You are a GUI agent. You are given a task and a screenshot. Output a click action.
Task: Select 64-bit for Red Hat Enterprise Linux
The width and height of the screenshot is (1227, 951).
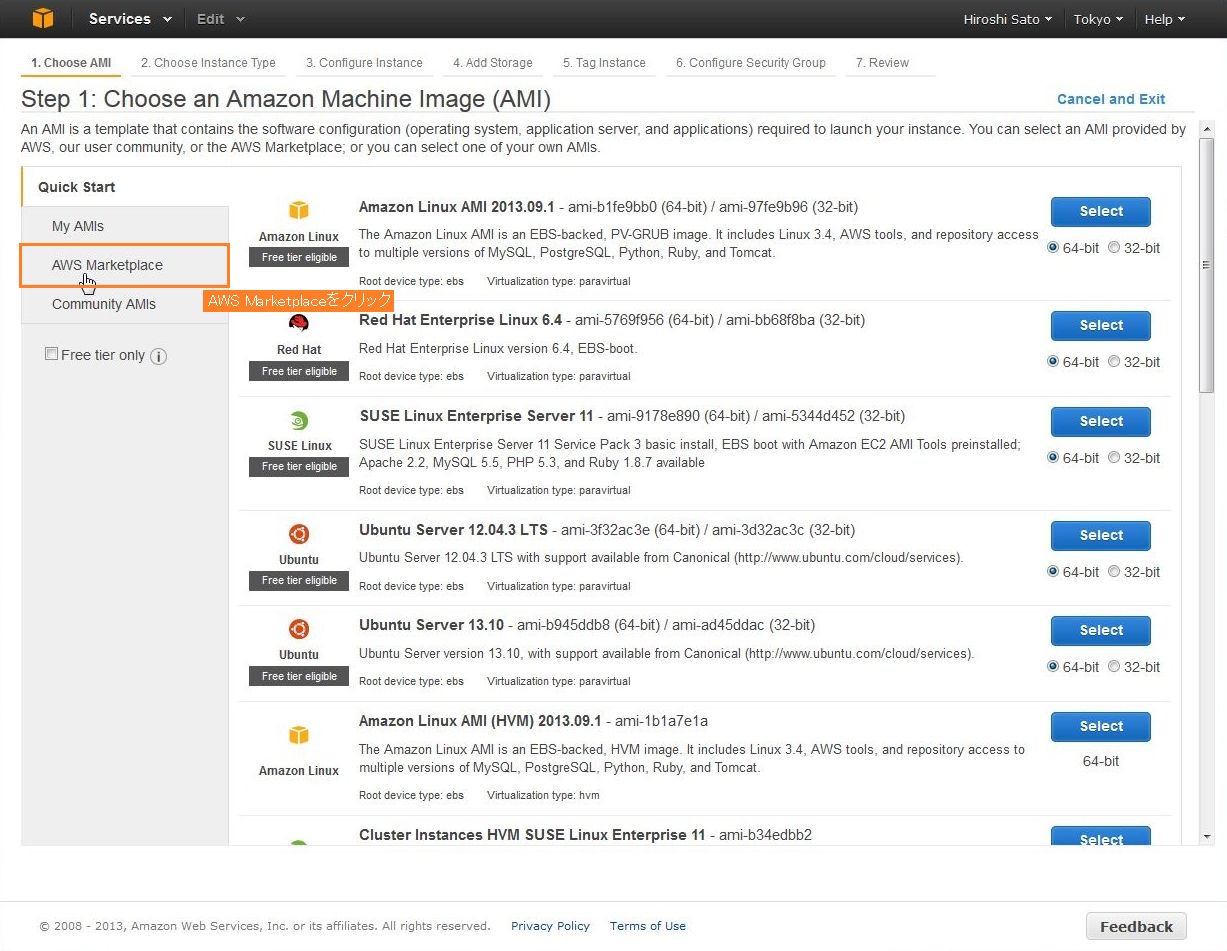pos(1053,362)
